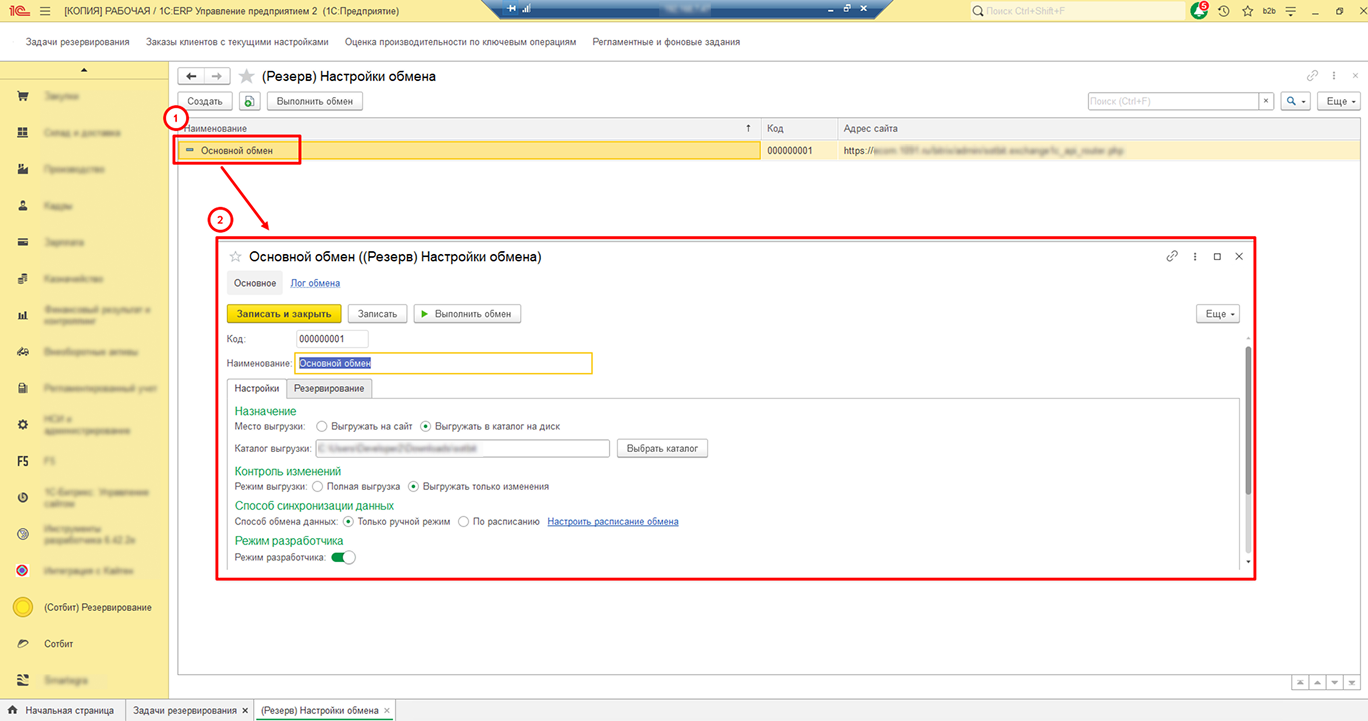Navigate back with the left arrow button

190,77
